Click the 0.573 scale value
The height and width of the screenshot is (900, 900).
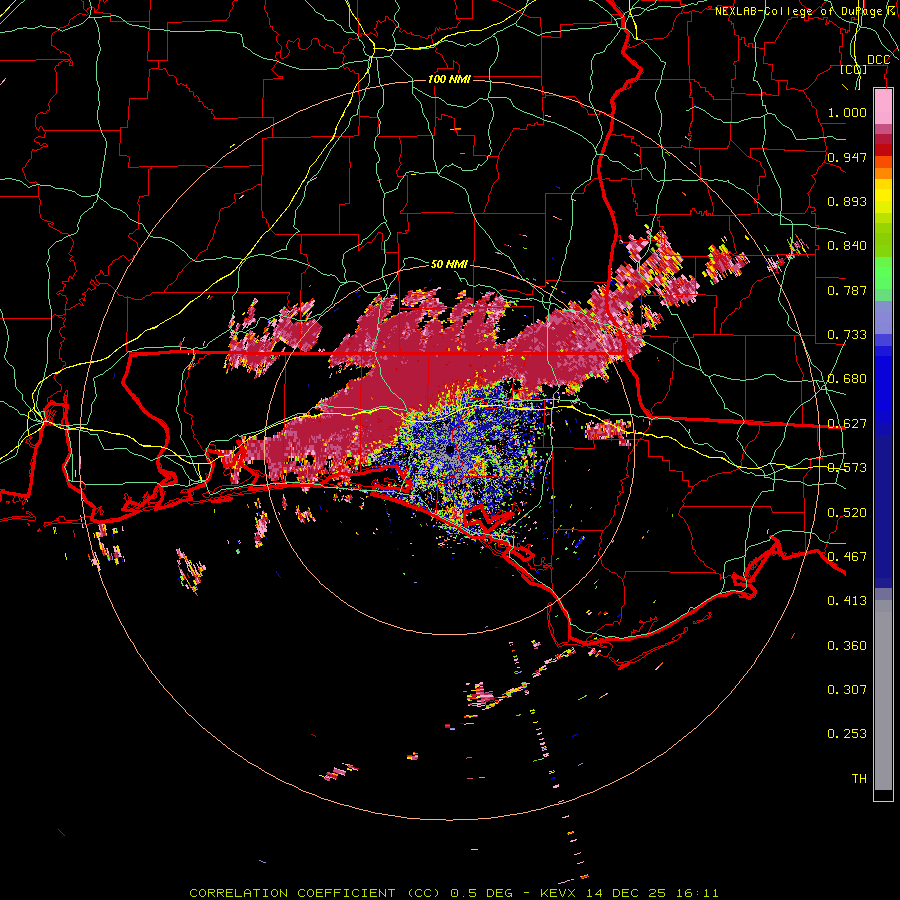(x=847, y=468)
